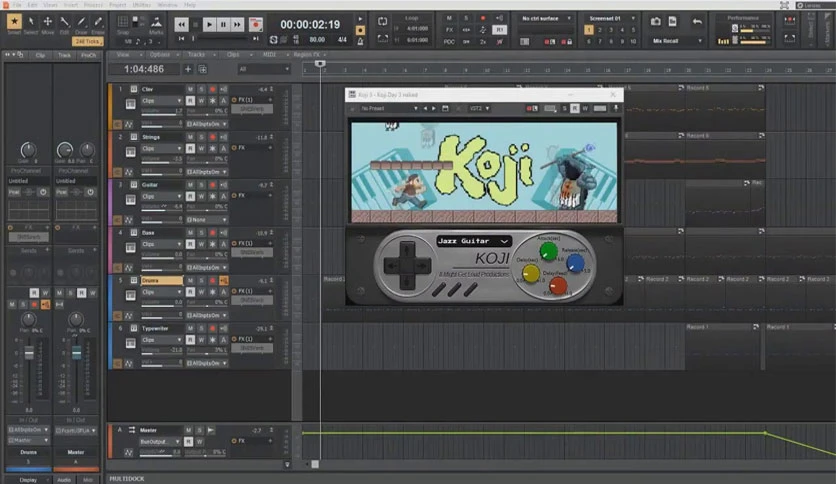
Task: Arm the Guitar track for recording
Action: pos(212,185)
